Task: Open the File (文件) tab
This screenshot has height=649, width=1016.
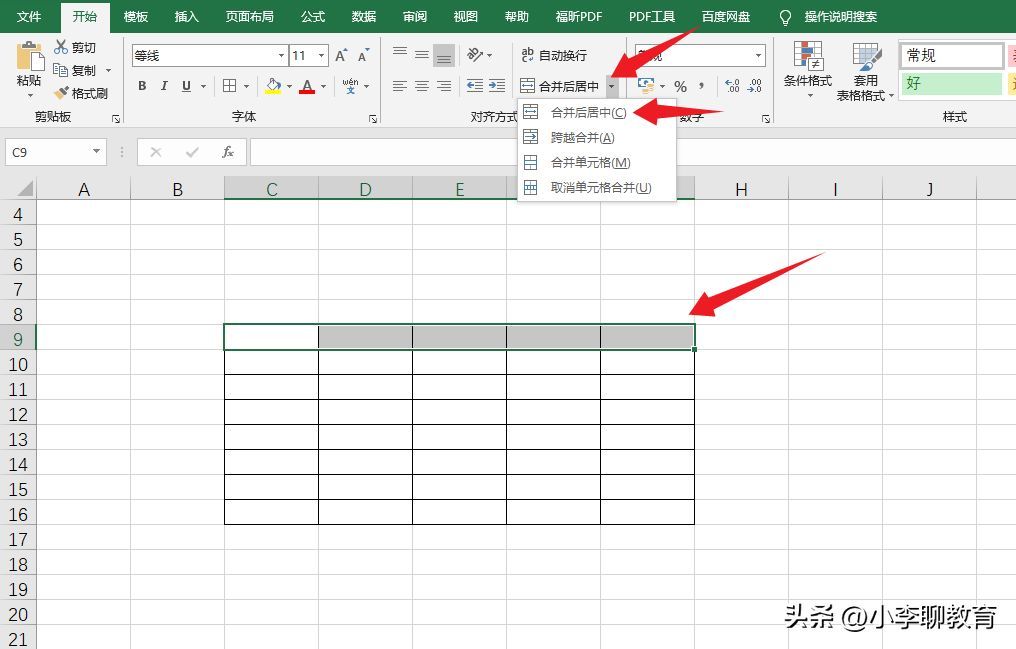Action: [x=29, y=17]
